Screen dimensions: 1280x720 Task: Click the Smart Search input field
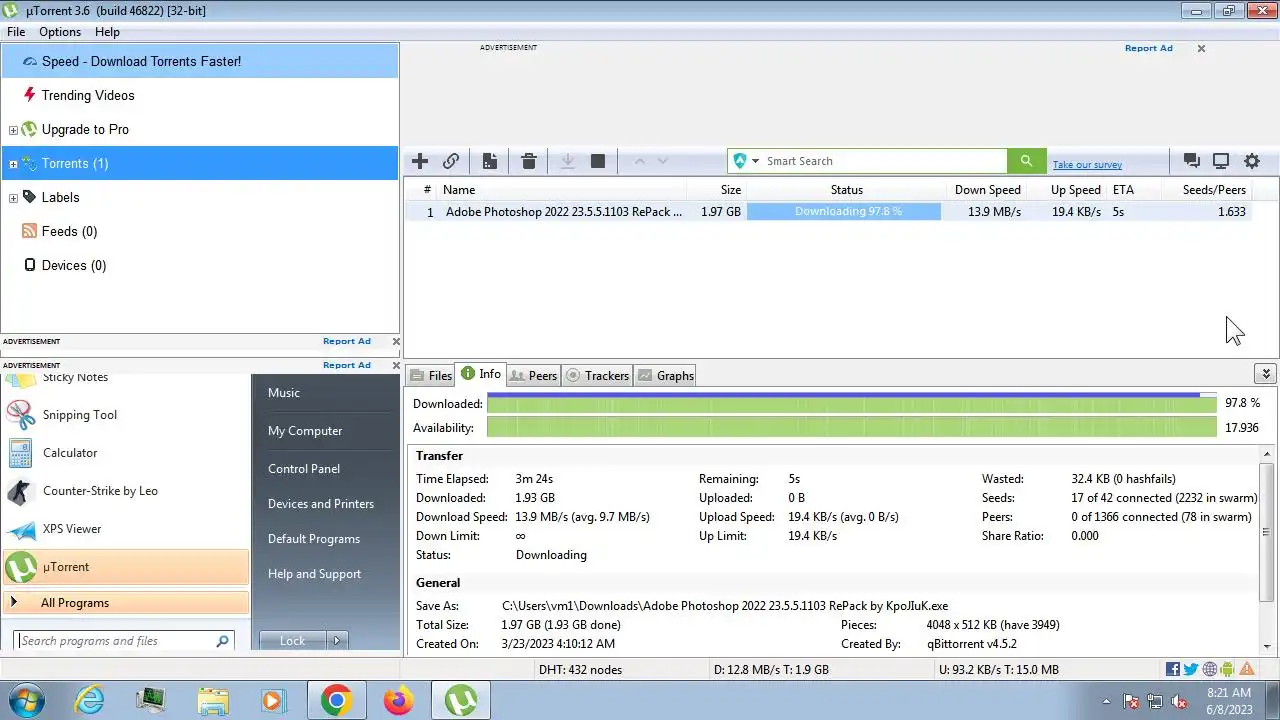[x=884, y=161]
